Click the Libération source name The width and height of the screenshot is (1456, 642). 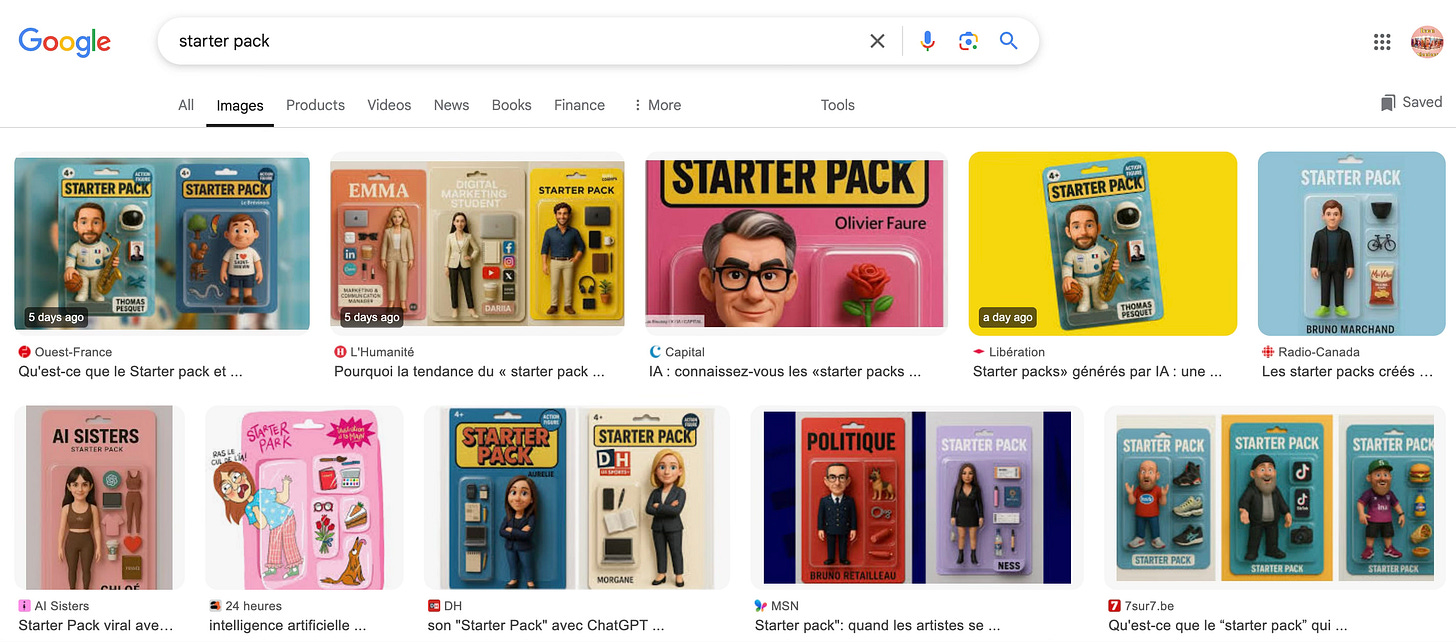[1017, 352]
